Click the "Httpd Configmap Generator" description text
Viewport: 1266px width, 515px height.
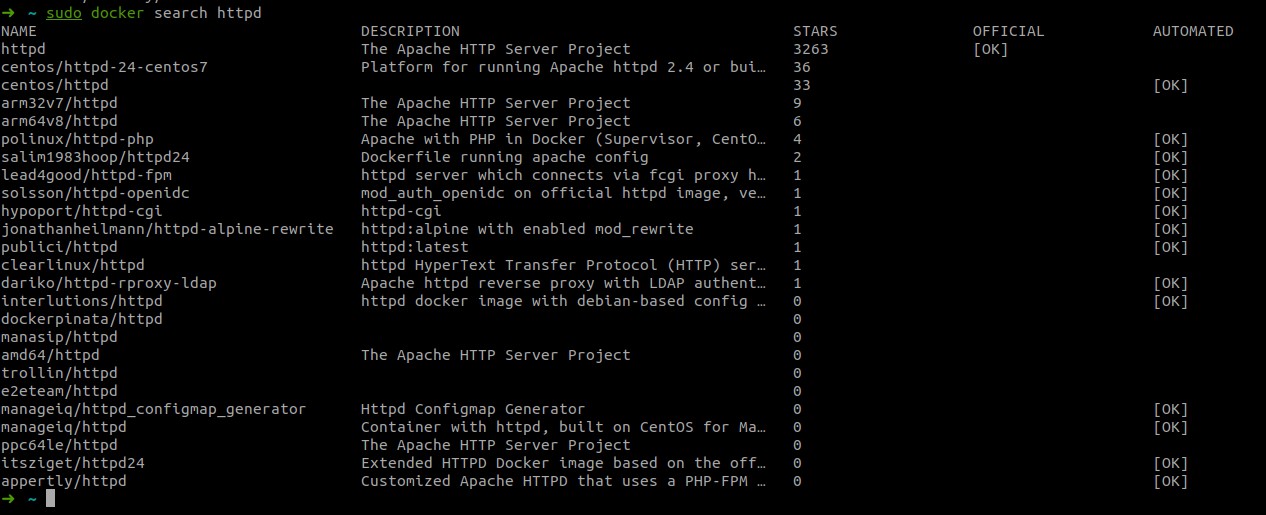pos(473,409)
